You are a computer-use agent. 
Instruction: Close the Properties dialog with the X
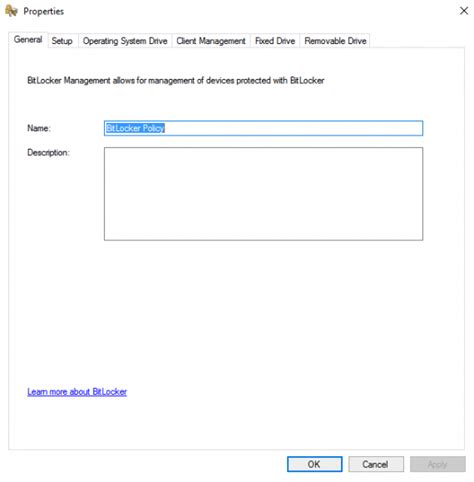point(464,11)
